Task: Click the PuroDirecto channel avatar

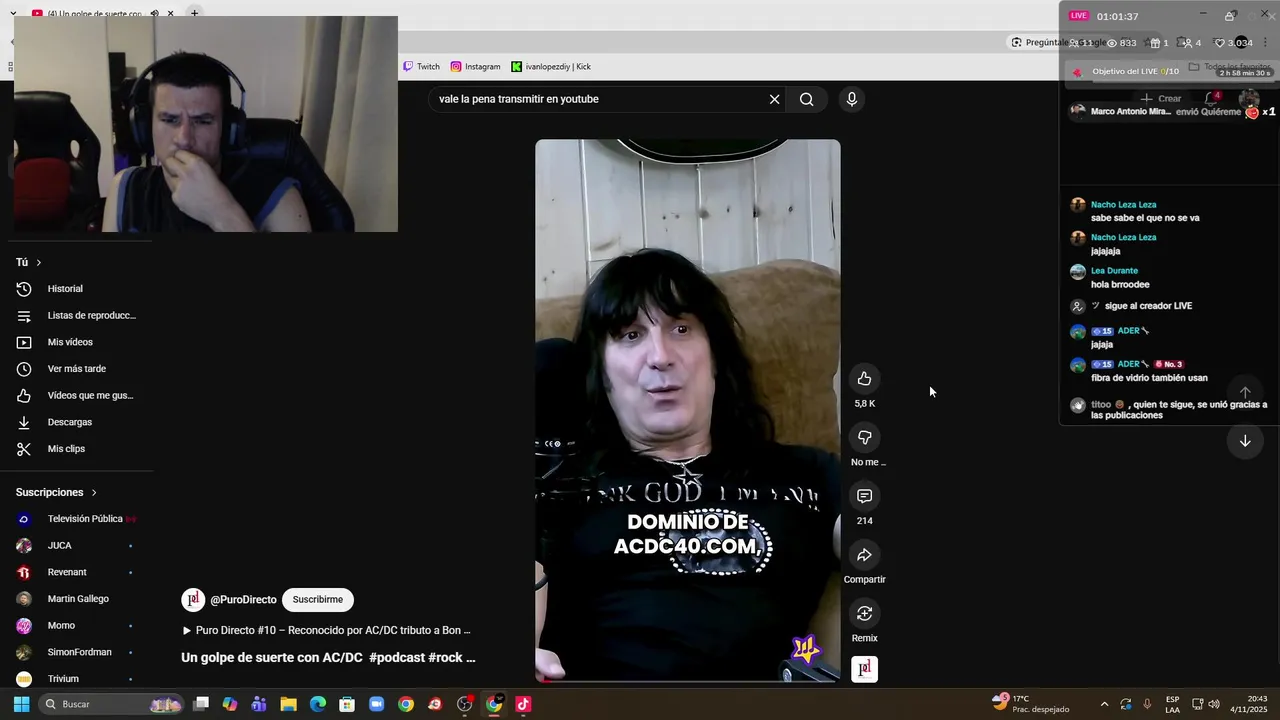Action: click(193, 600)
